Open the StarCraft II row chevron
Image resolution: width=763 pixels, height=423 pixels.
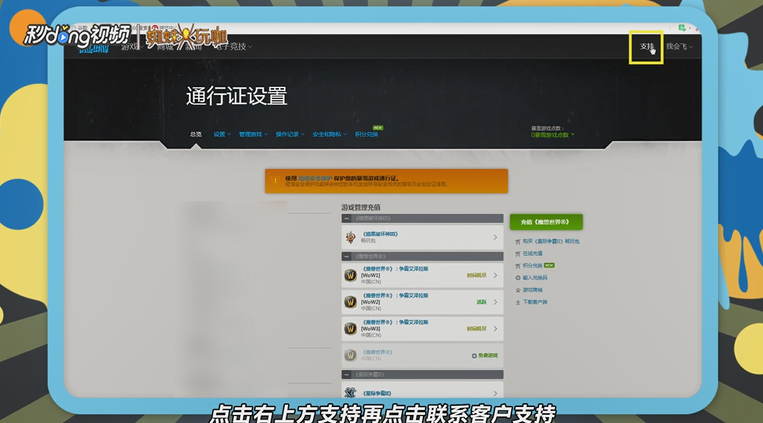[x=495, y=393]
